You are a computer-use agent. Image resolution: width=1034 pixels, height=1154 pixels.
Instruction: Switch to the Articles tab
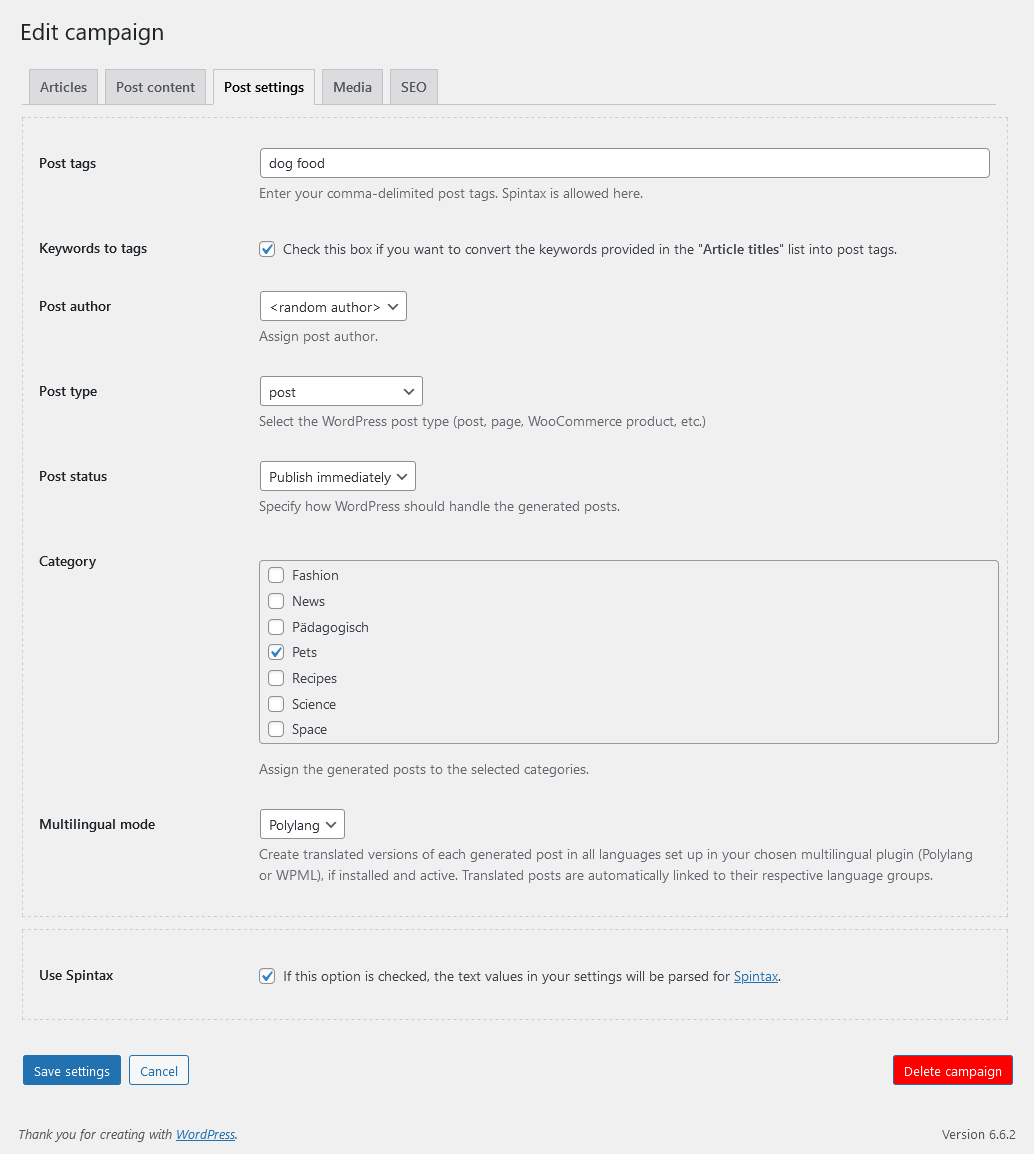tap(63, 87)
